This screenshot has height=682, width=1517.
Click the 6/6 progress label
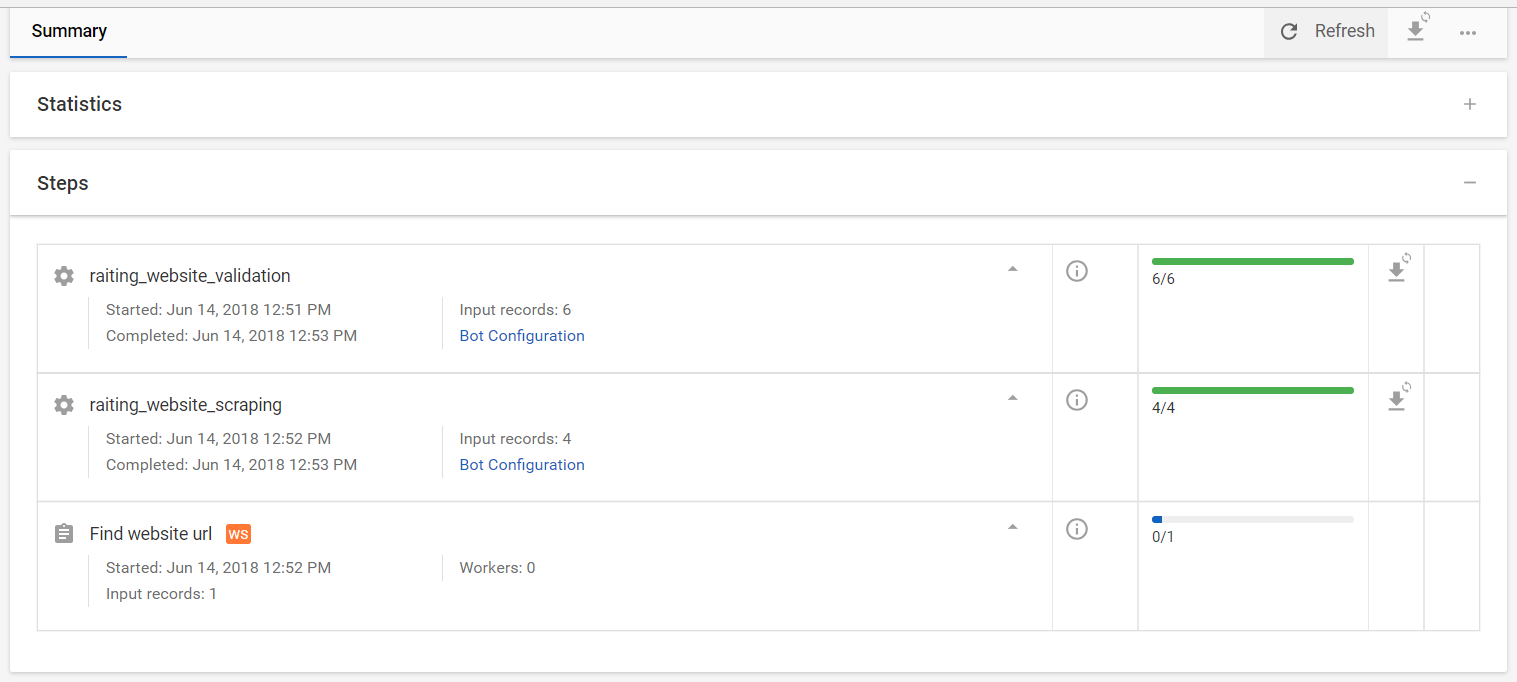point(1163,279)
